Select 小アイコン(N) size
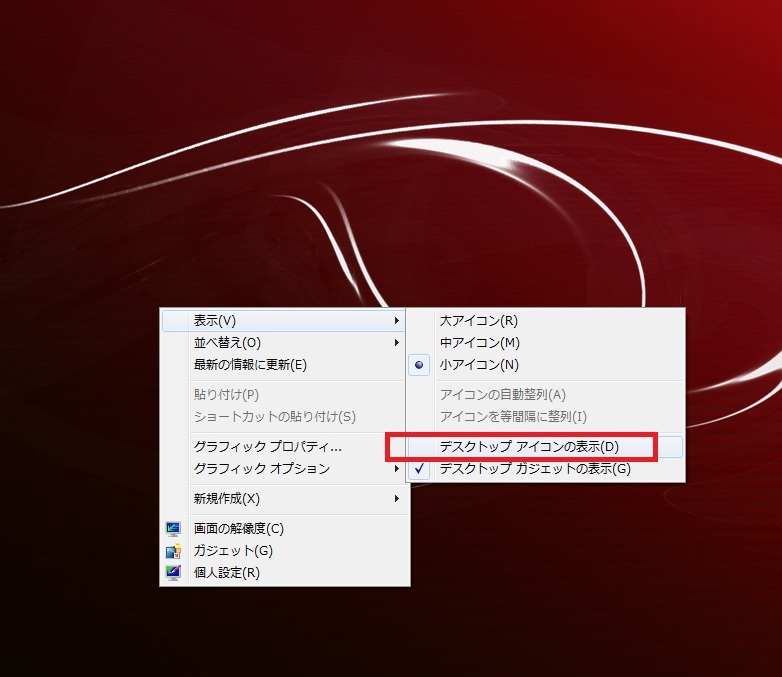Screen dimensions: 782x677 (545, 365)
